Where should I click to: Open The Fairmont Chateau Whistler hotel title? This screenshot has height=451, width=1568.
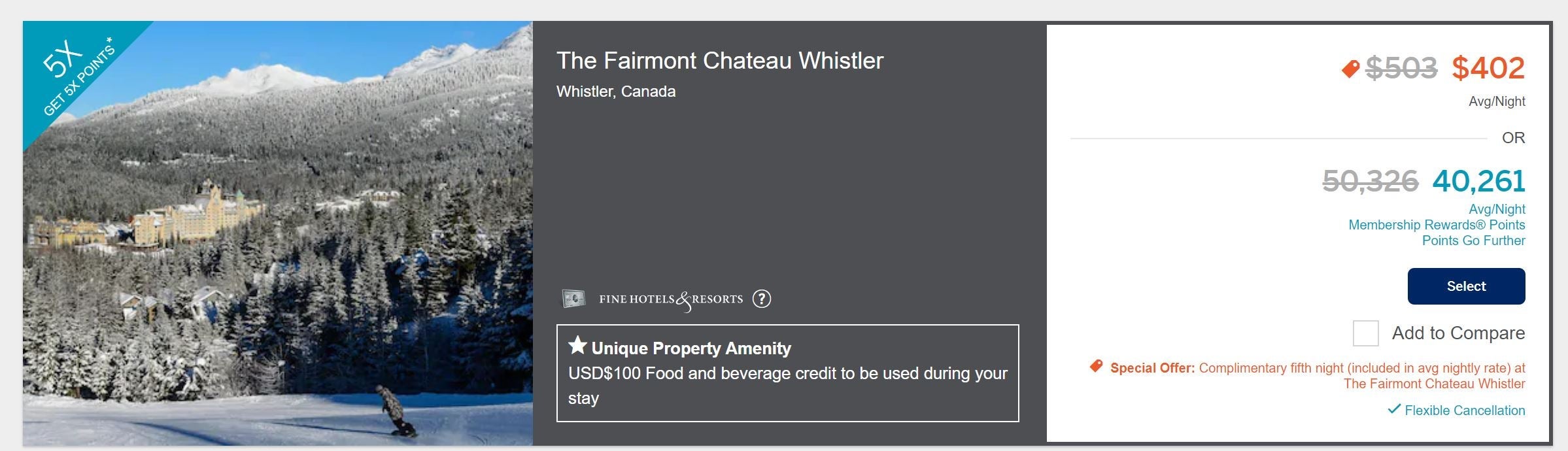tap(719, 61)
